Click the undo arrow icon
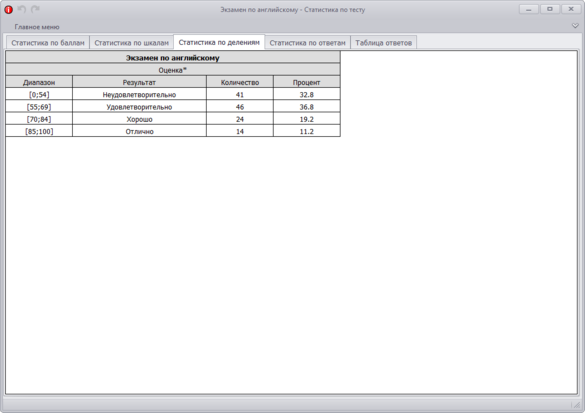 22,9
